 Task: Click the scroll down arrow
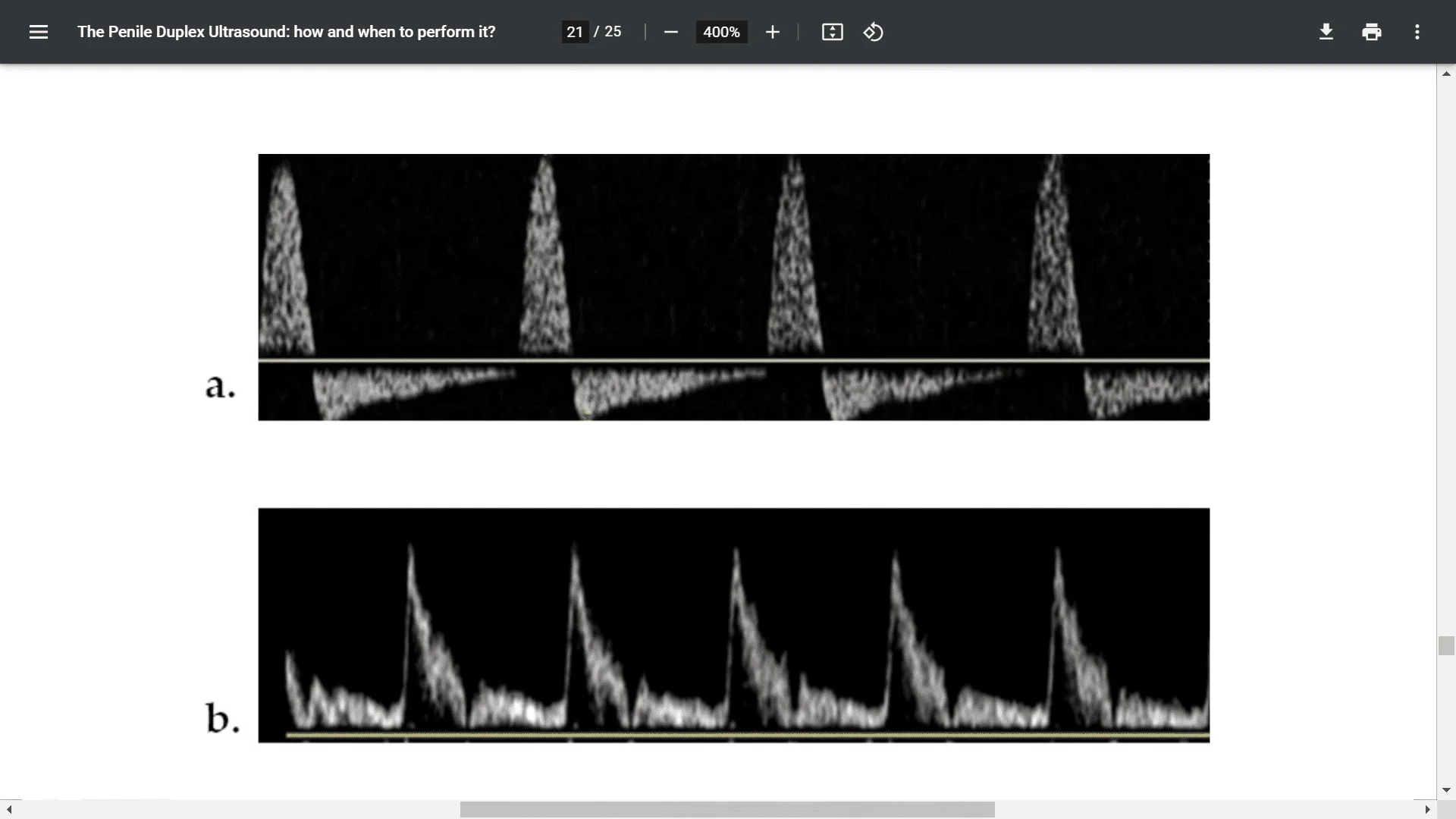pyautogui.click(x=1446, y=790)
